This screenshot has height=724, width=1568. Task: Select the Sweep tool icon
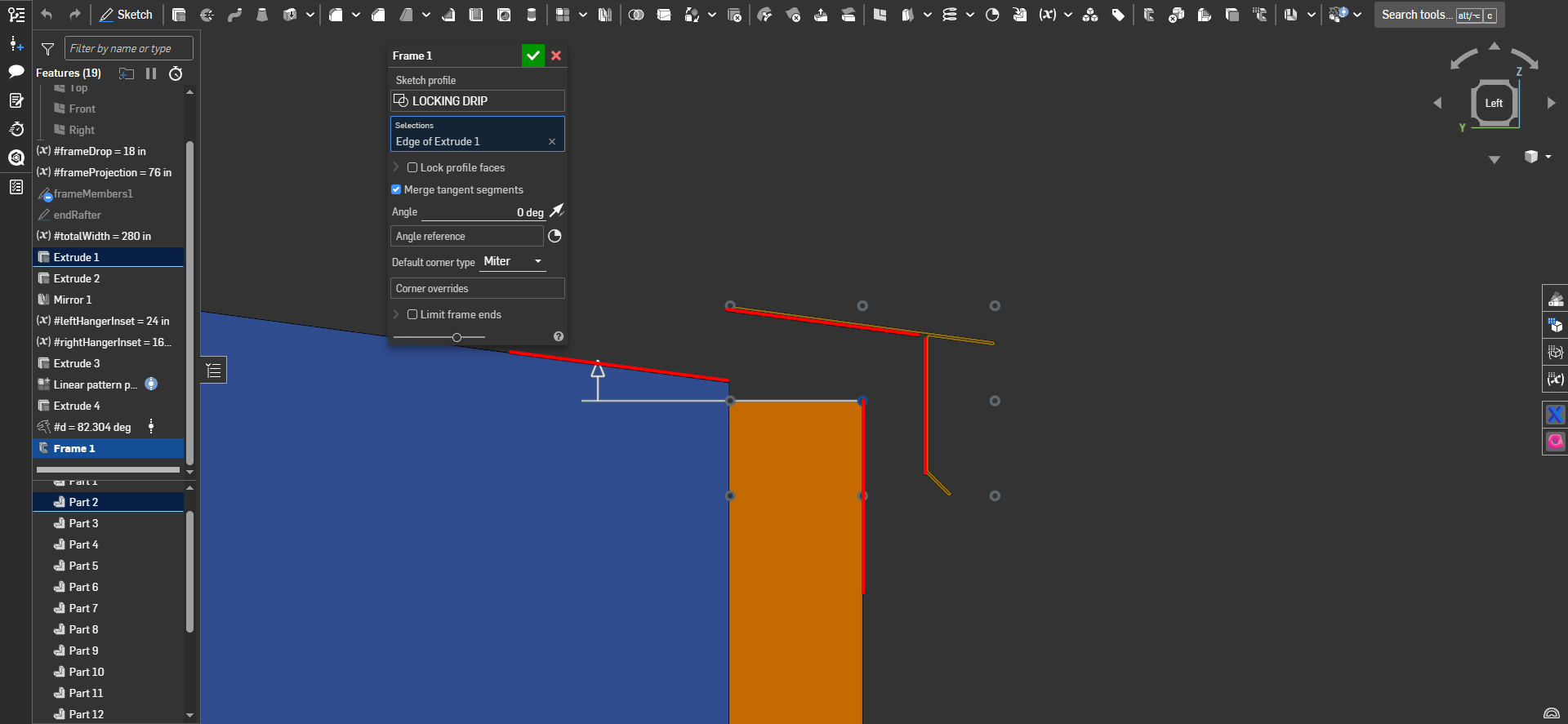click(x=234, y=15)
